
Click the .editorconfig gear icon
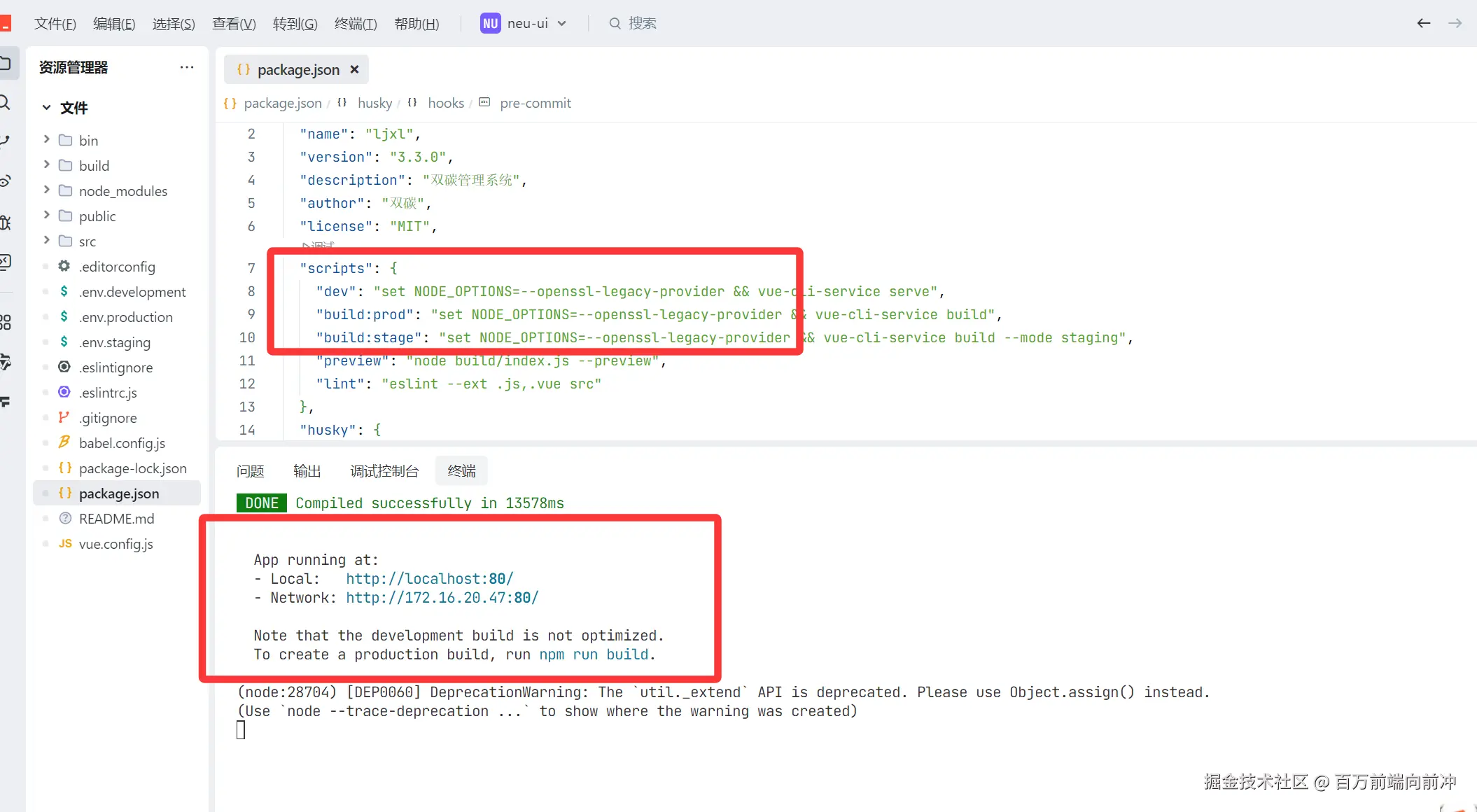pyautogui.click(x=64, y=266)
